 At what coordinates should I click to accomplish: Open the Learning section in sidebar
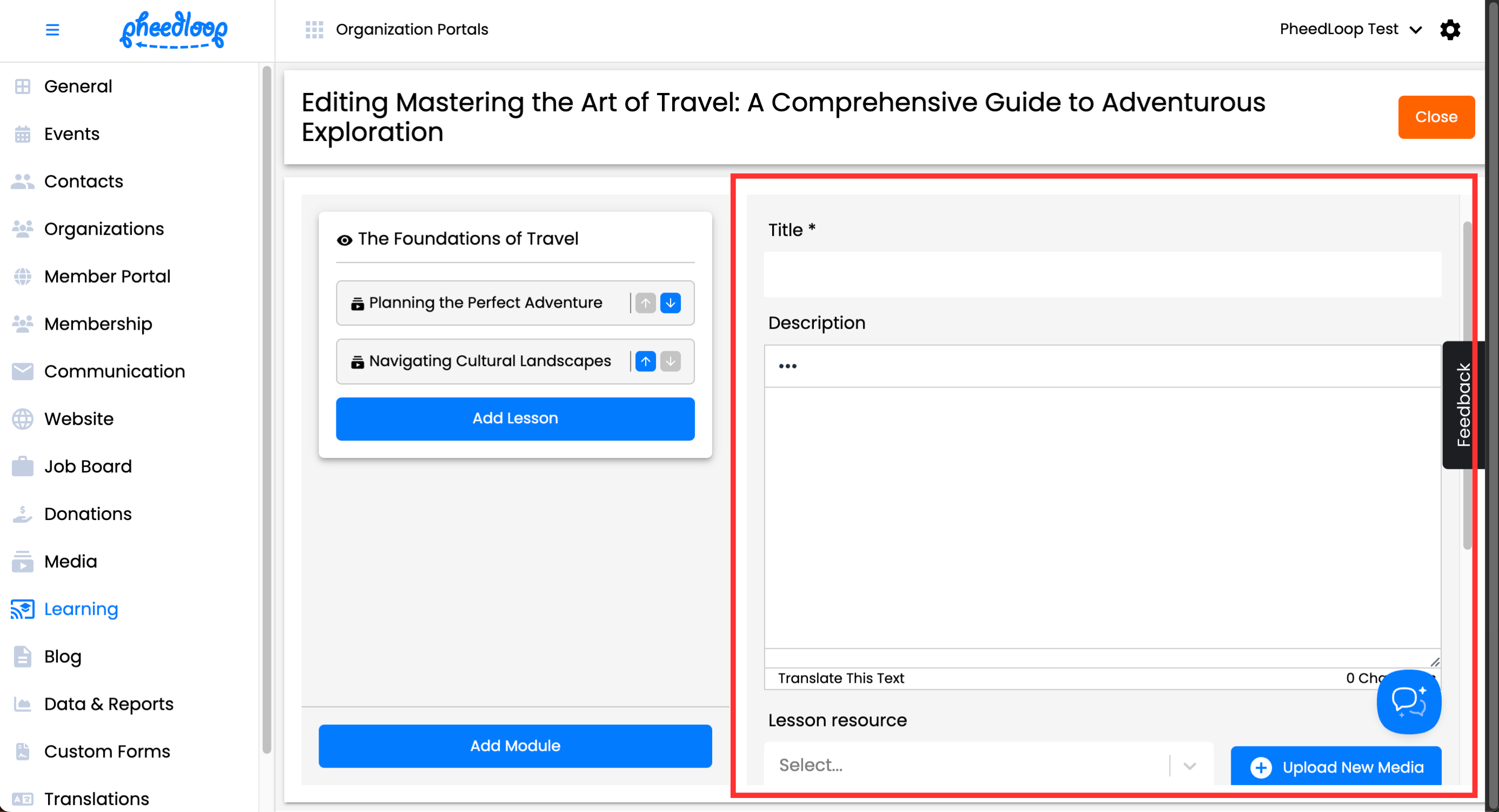click(x=81, y=609)
